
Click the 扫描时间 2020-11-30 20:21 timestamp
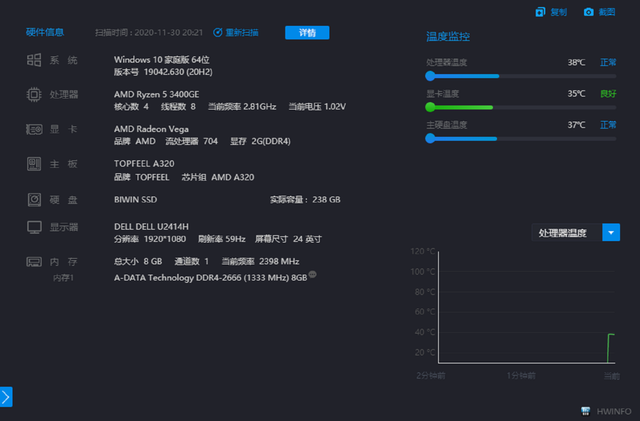click(x=149, y=33)
